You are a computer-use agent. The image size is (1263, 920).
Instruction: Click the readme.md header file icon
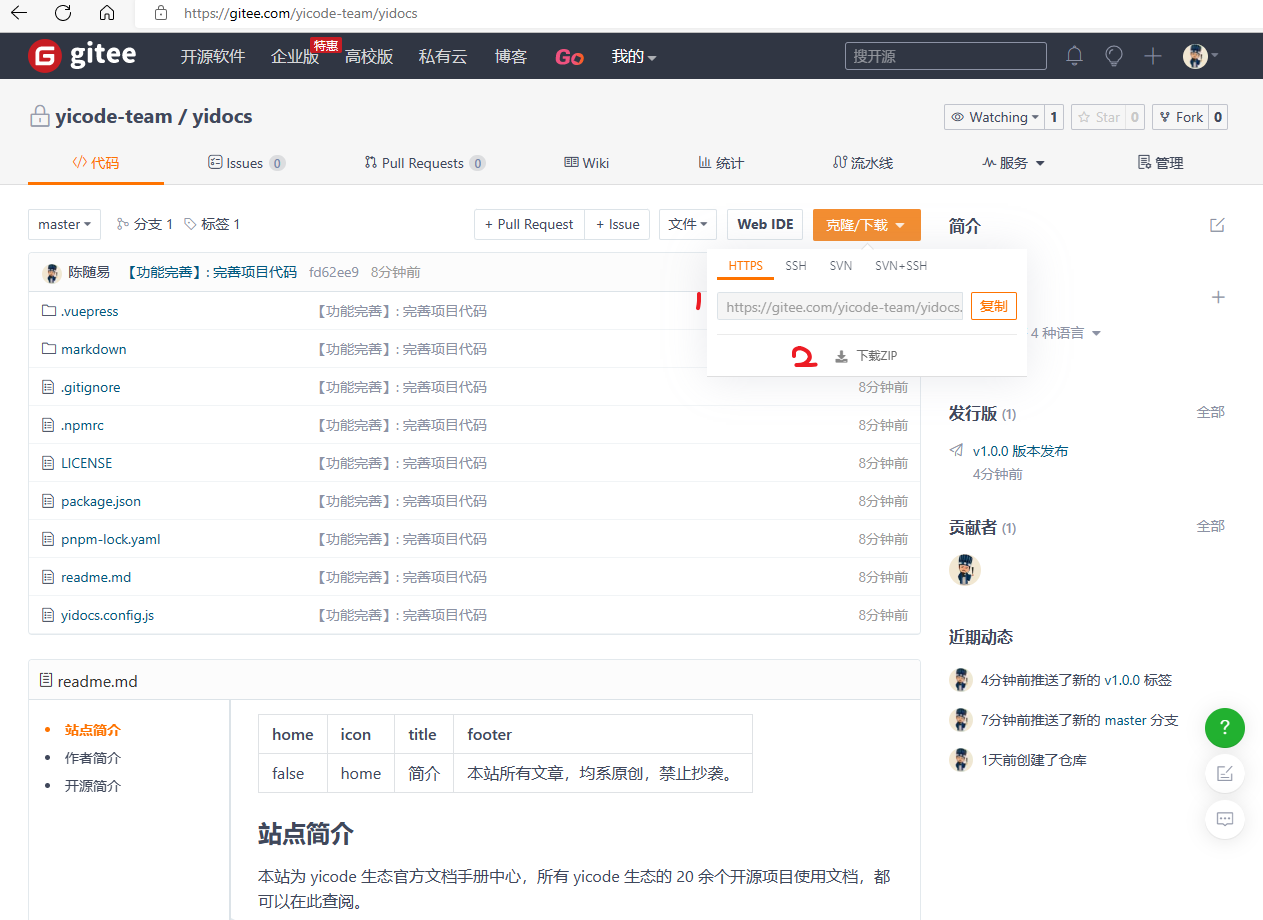click(46, 681)
